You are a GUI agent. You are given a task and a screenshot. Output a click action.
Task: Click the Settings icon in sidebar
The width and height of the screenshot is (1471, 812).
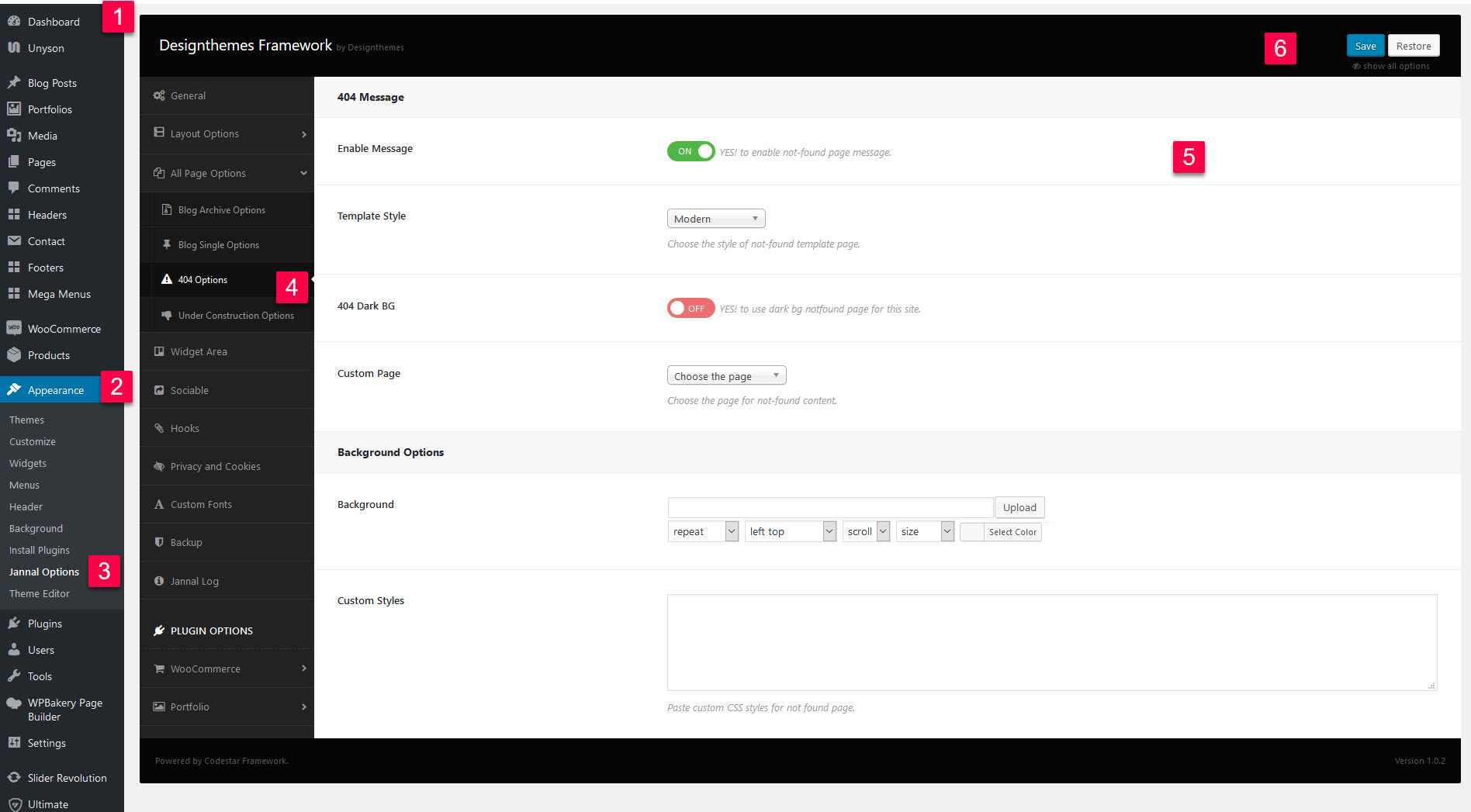[14, 742]
